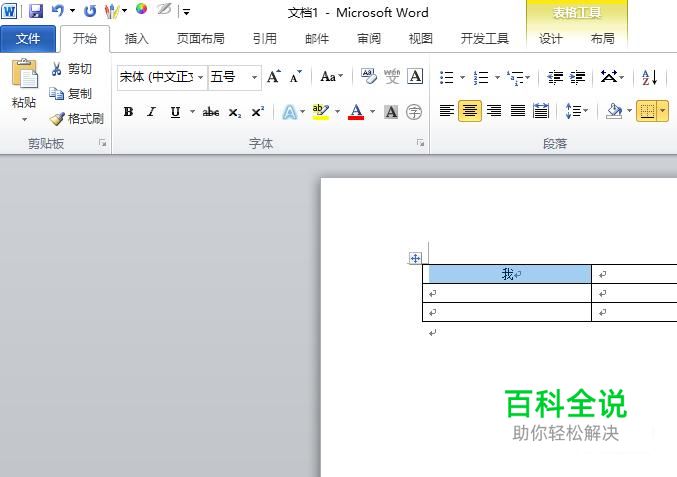Open Table Tools 设计 tab
Image resolution: width=677 pixels, height=477 pixels.
tap(550, 39)
